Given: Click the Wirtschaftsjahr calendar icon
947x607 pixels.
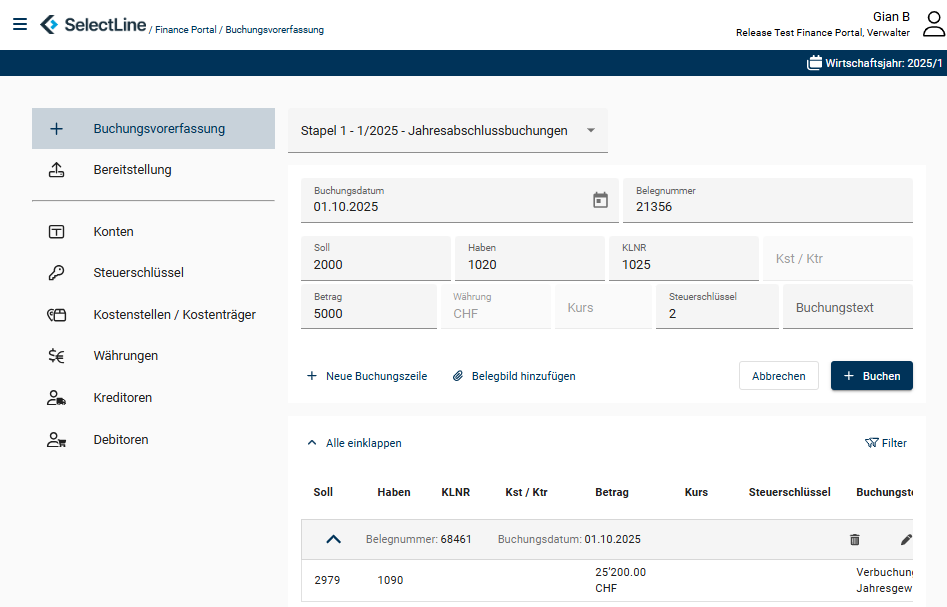Looking at the screenshot, I should point(814,63).
